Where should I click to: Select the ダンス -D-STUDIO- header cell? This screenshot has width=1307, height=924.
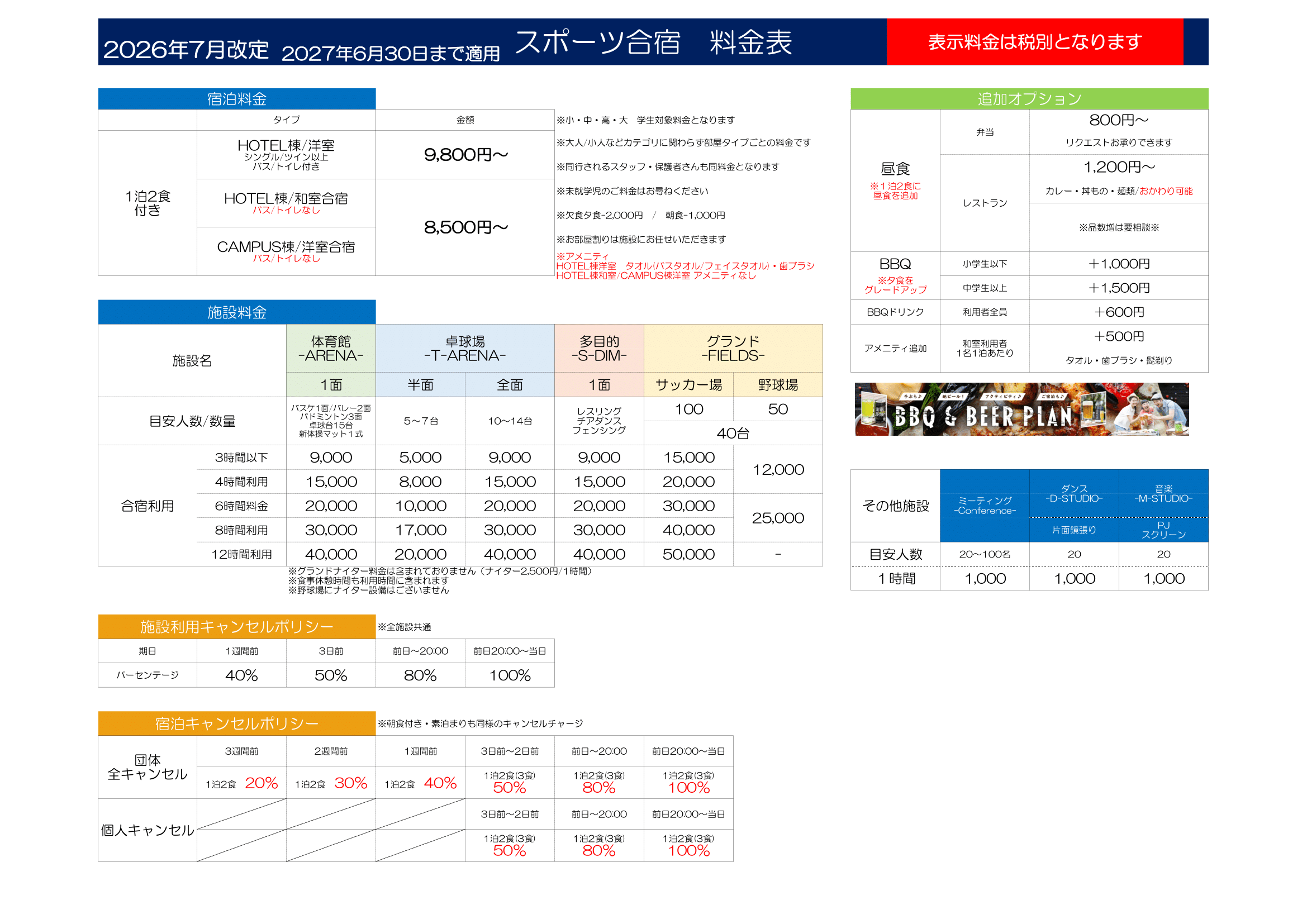(x=1073, y=493)
